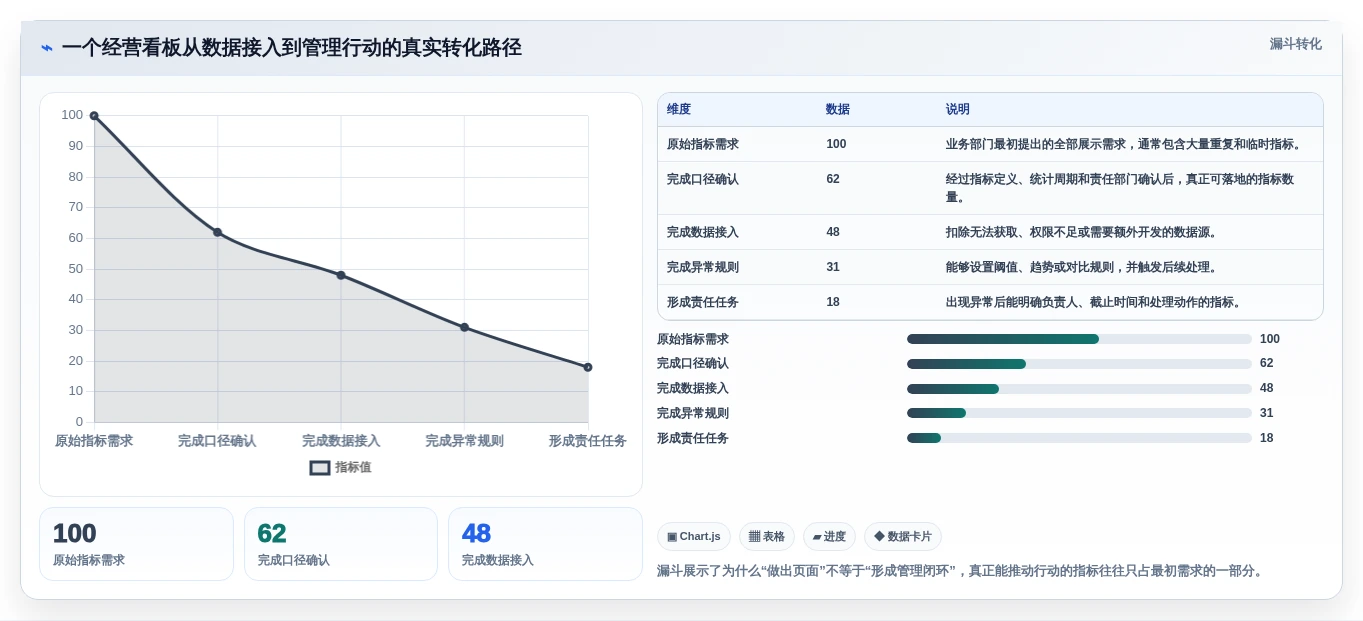
Task: Click the chart data point at 形成责任任务
Action: coord(588,367)
